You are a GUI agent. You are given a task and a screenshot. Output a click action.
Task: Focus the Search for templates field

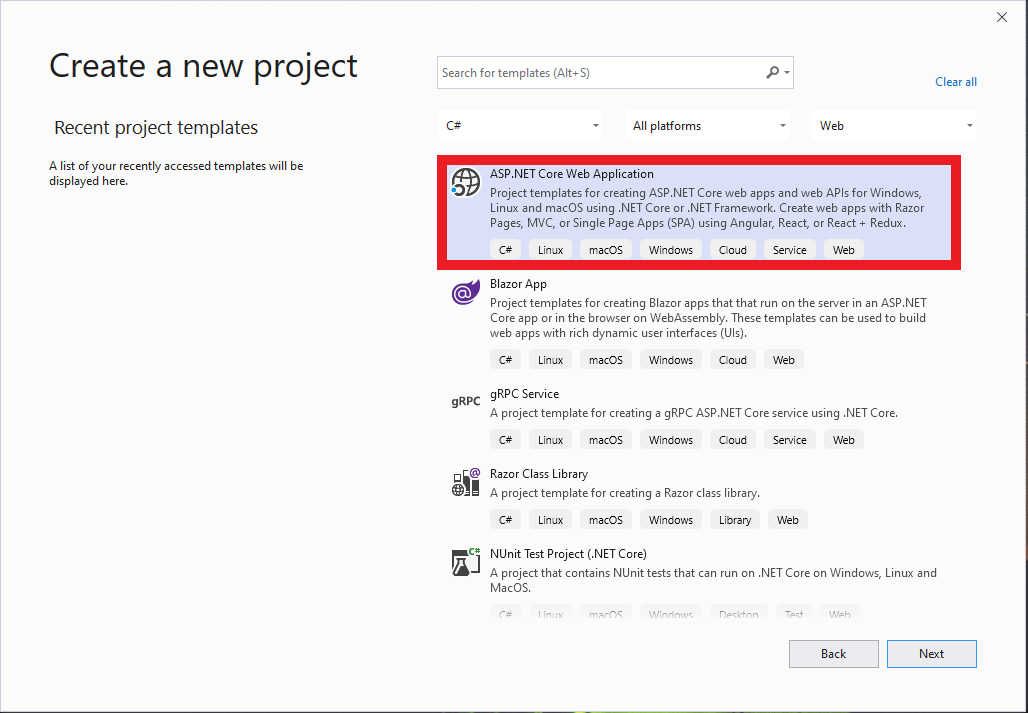tap(600, 73)
